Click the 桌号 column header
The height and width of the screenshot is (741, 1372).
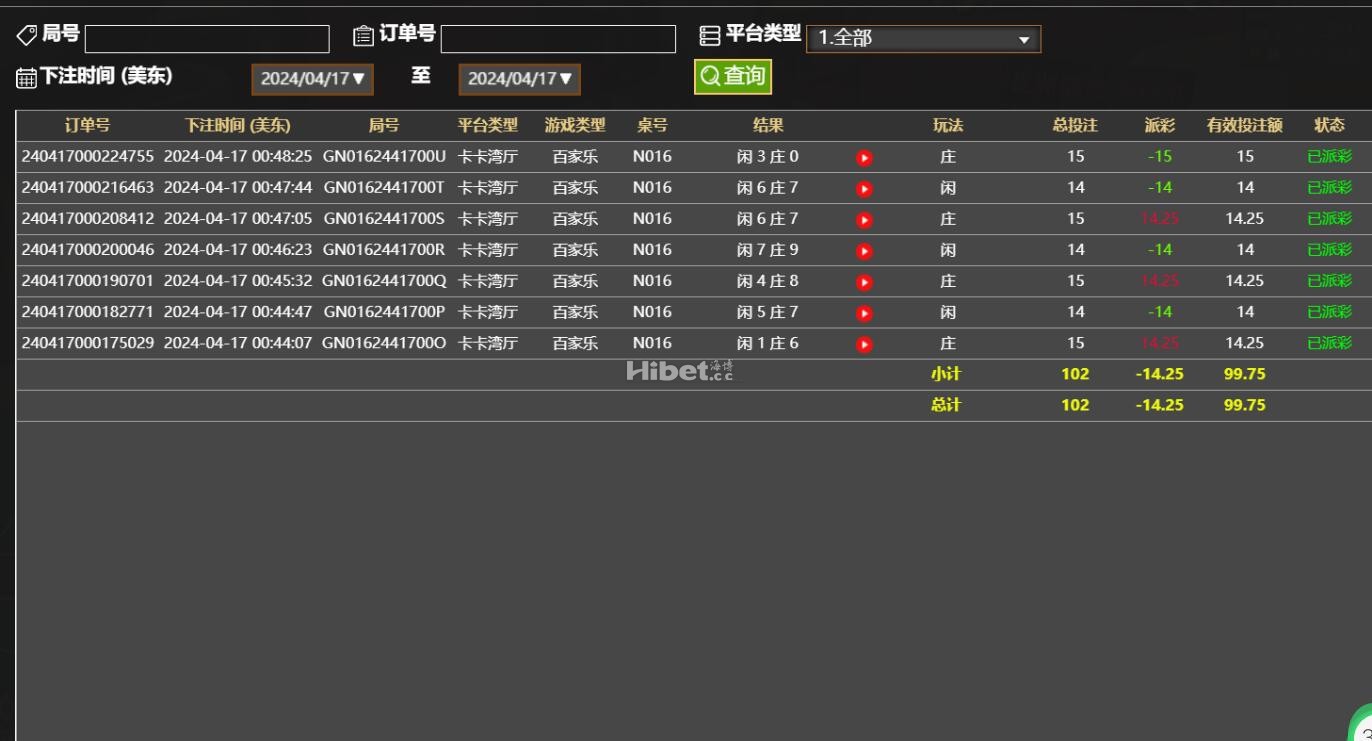652,125
